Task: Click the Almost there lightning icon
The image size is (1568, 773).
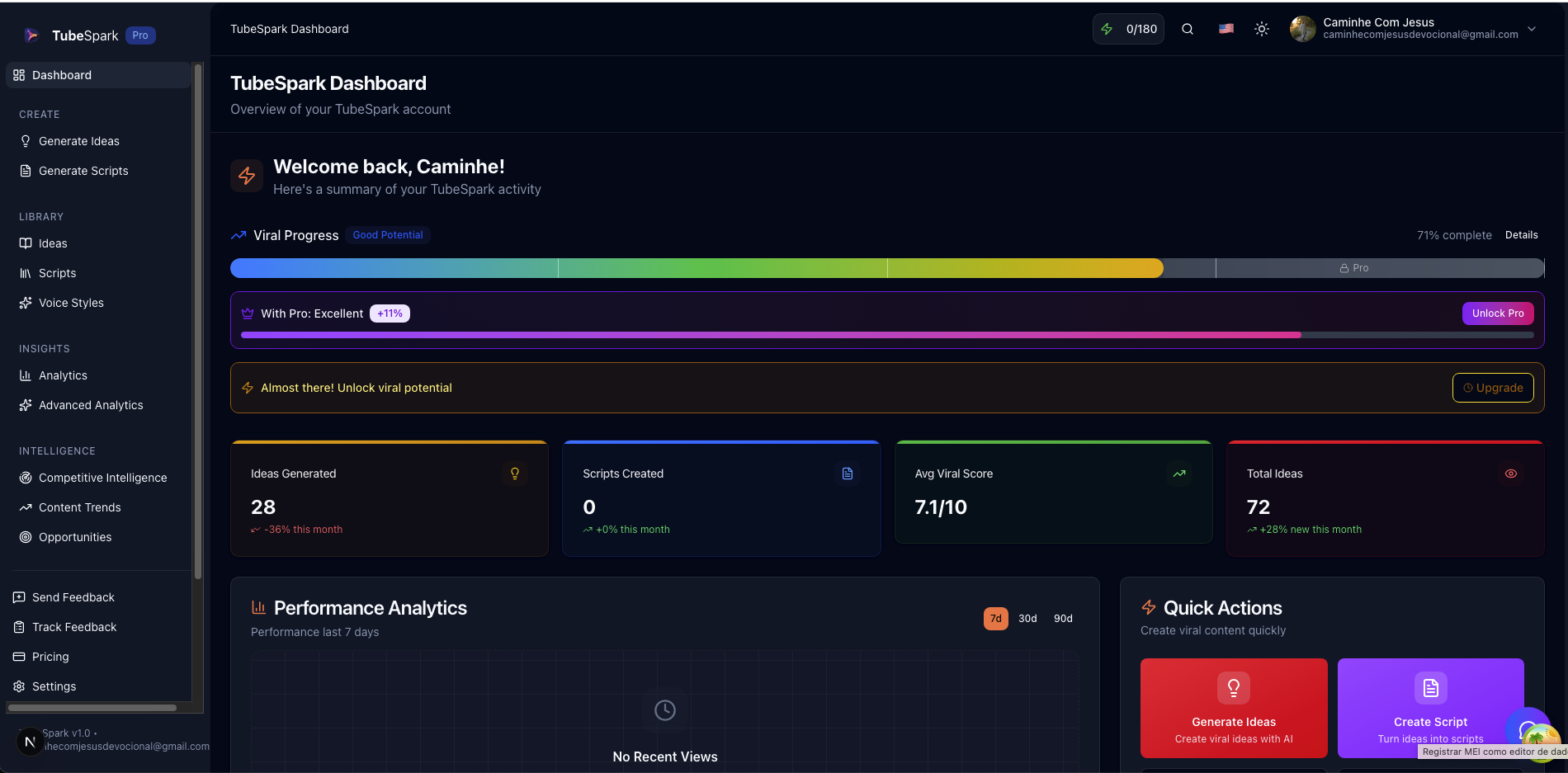Action: tap(248, 388)
